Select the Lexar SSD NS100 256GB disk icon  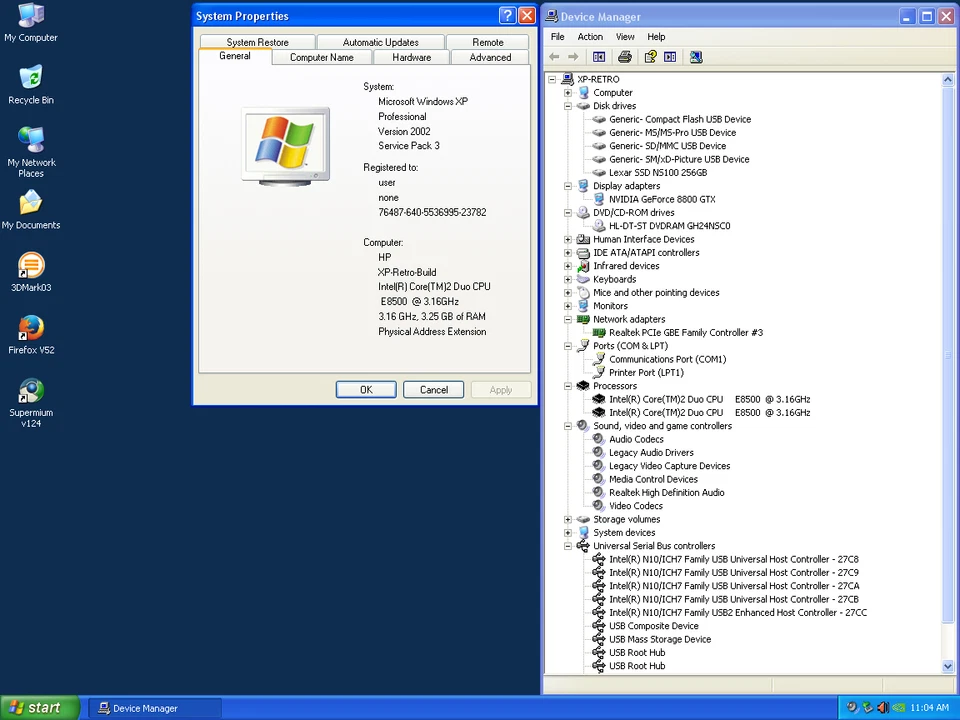coord(599,172)
